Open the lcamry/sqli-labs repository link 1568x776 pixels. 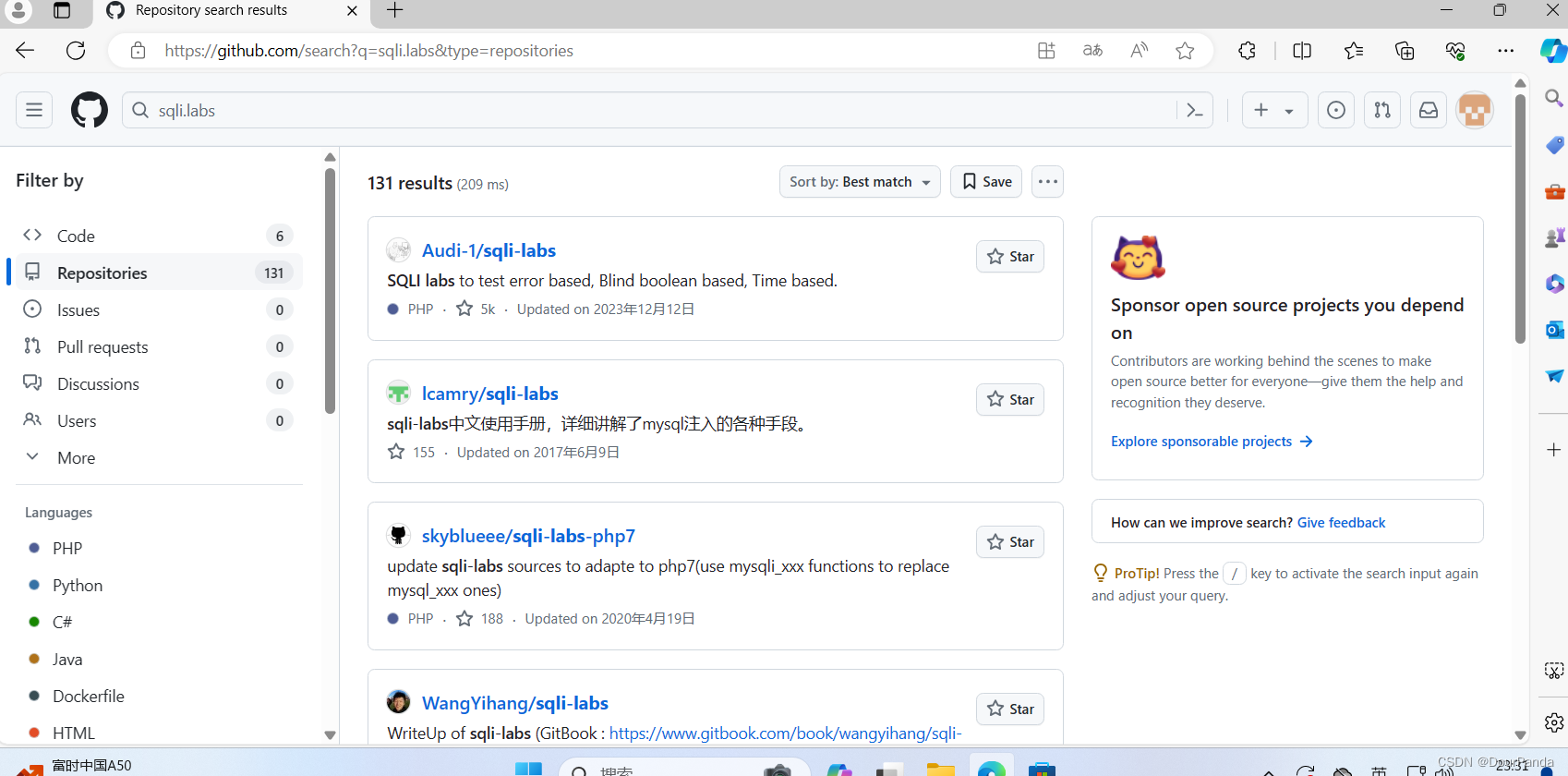pyautogui.click(x=490, y=394)
